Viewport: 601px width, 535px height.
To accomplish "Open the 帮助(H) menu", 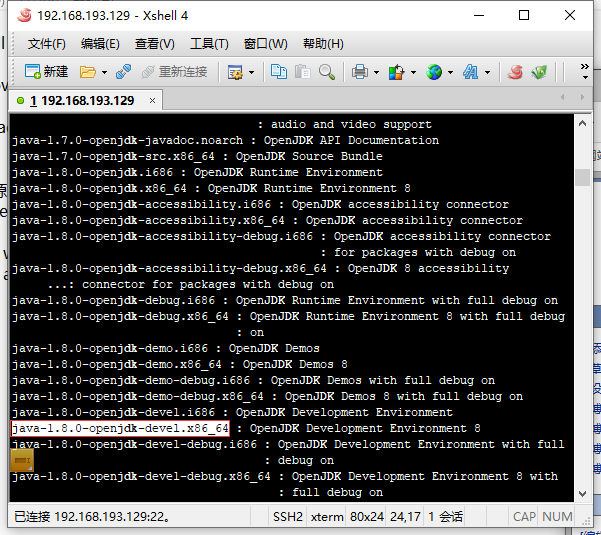I will [x=323, y=44].
